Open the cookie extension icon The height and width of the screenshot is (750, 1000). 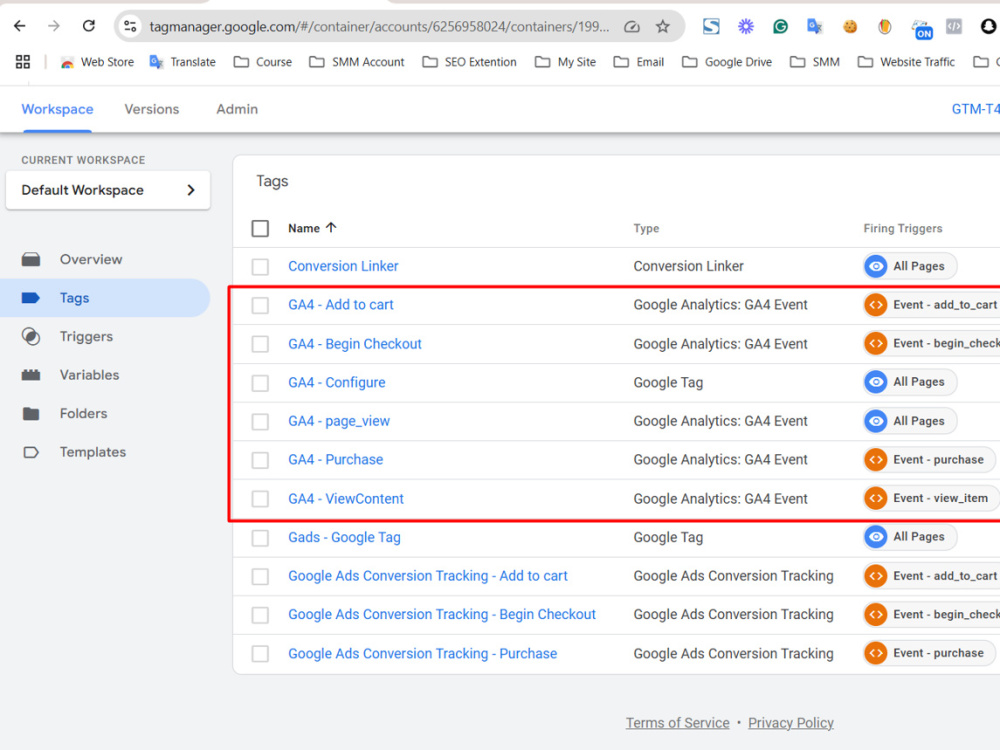pyautogui.click(x=849, y=26)
